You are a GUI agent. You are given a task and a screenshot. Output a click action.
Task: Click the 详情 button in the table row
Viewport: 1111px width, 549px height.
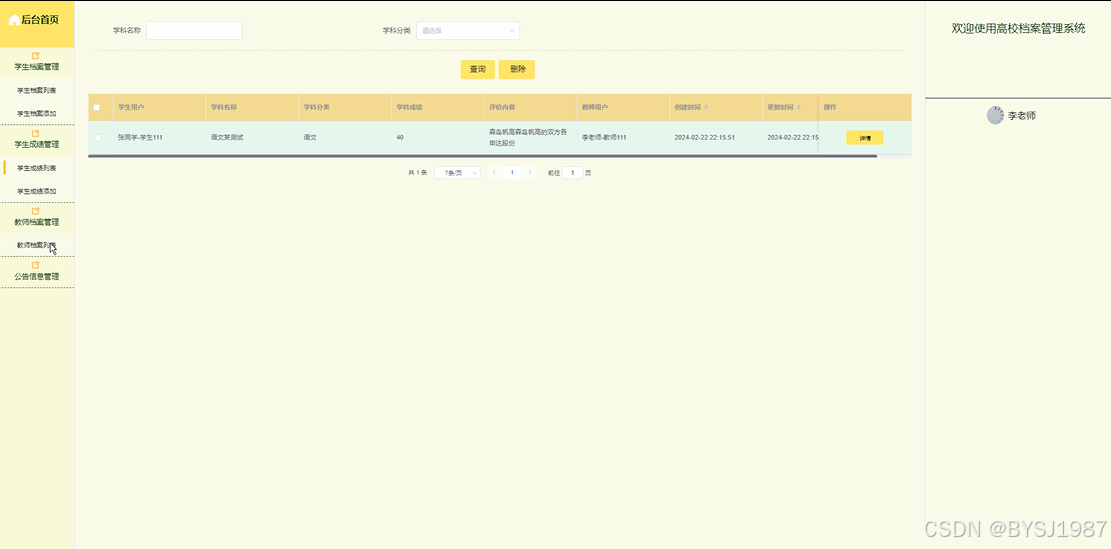click(864, 138)
